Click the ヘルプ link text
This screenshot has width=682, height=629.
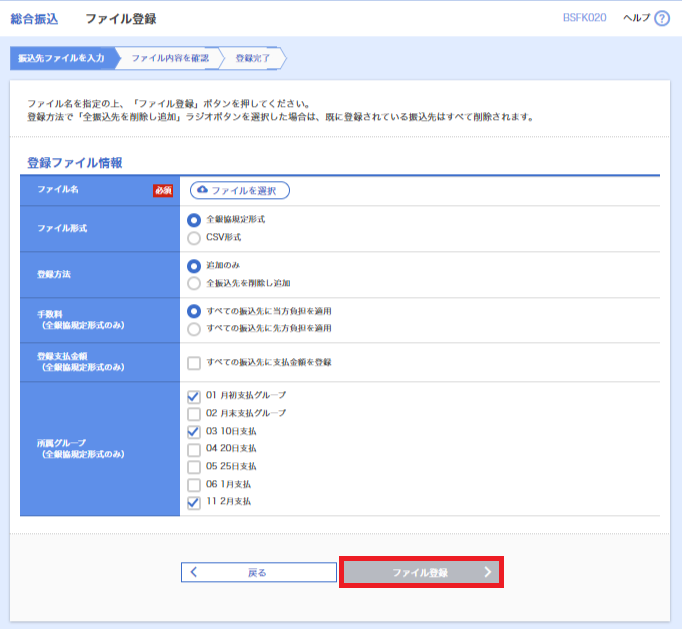pyautogui.click(x=636, y=18)
